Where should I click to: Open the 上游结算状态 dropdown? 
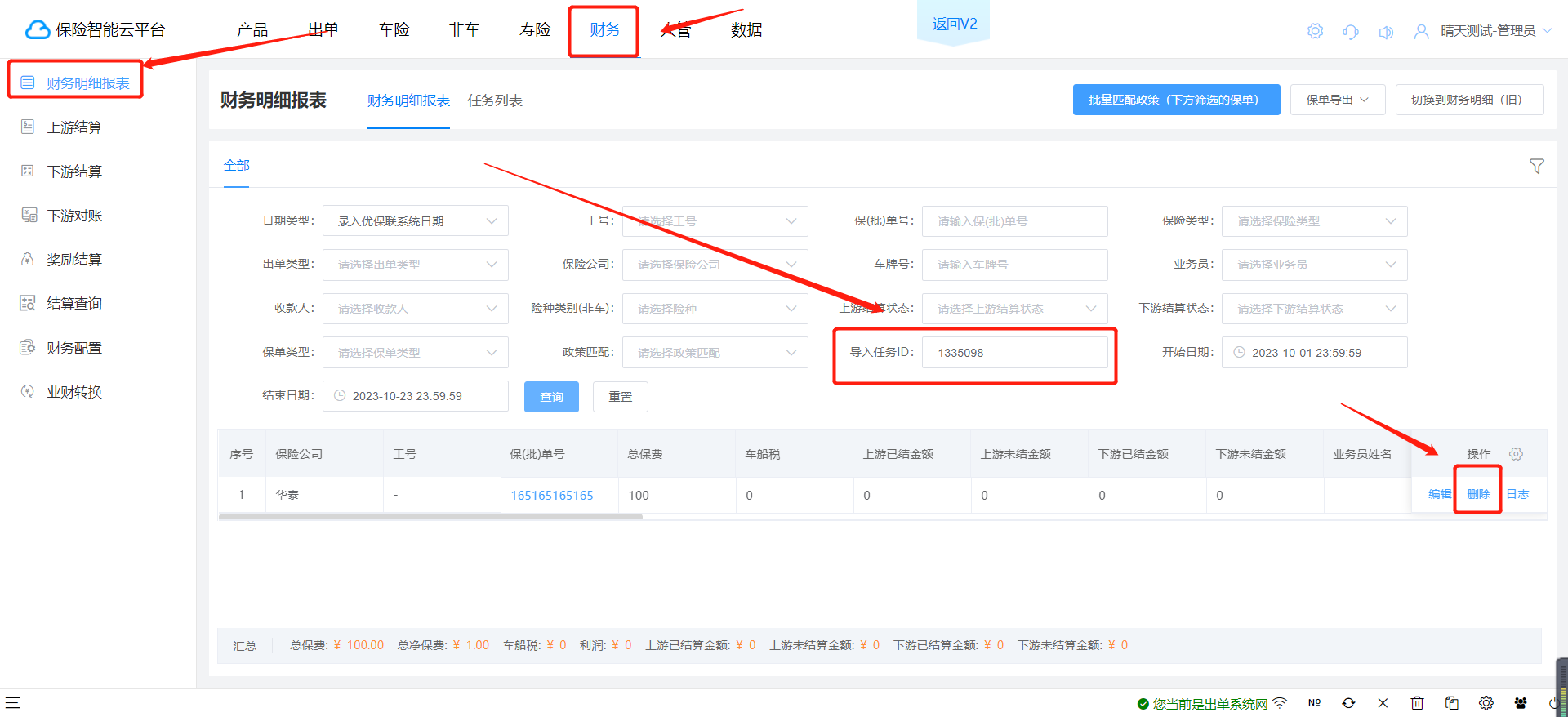pyautogui.click(x=1015, y=308)
